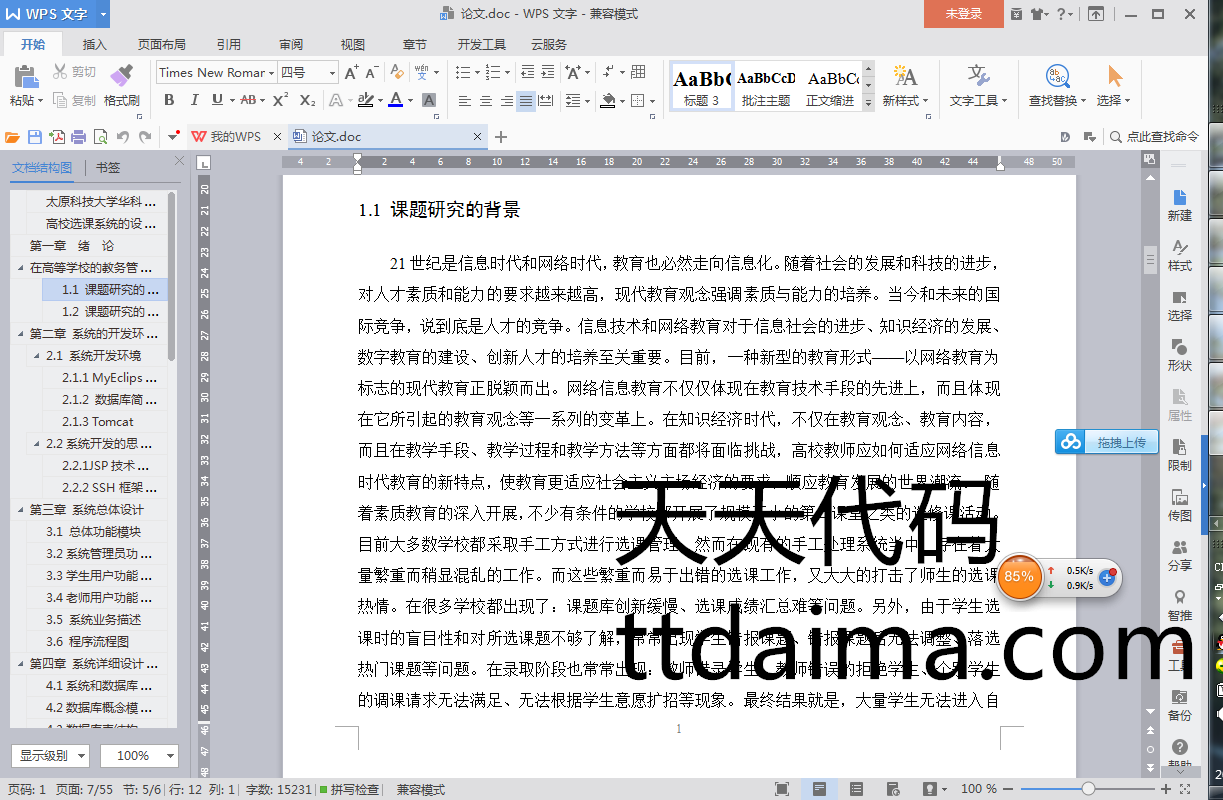Open the 新建 tool in right sidebar
1223x800 pixels.
coord(1180,205)
